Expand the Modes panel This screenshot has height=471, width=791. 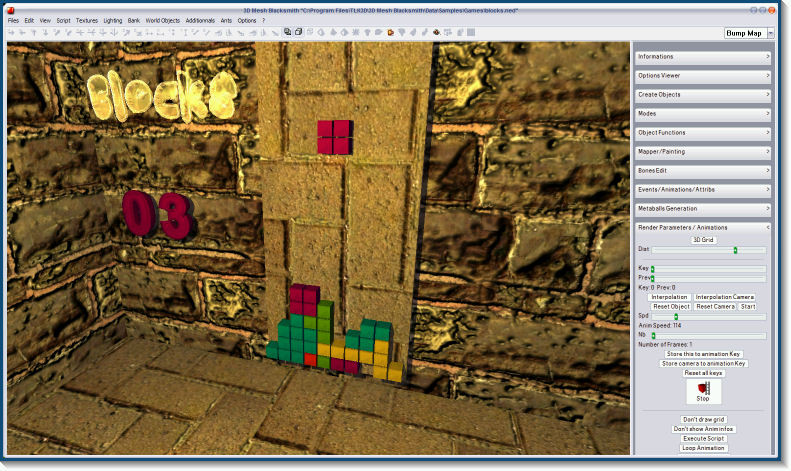coord(702,114)
